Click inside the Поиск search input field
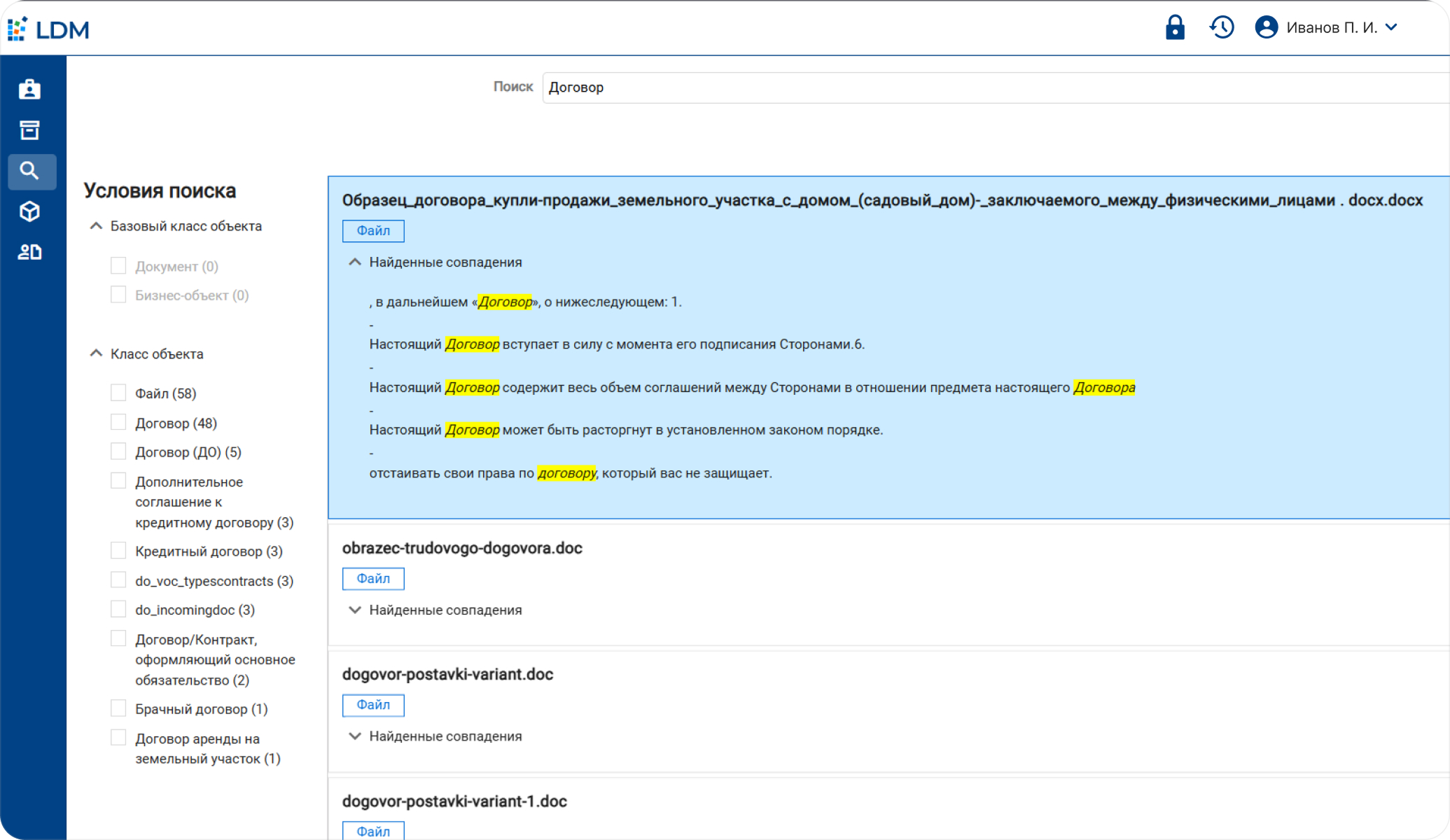Screen dimensions: 1450x840 [x=840, y=87]
